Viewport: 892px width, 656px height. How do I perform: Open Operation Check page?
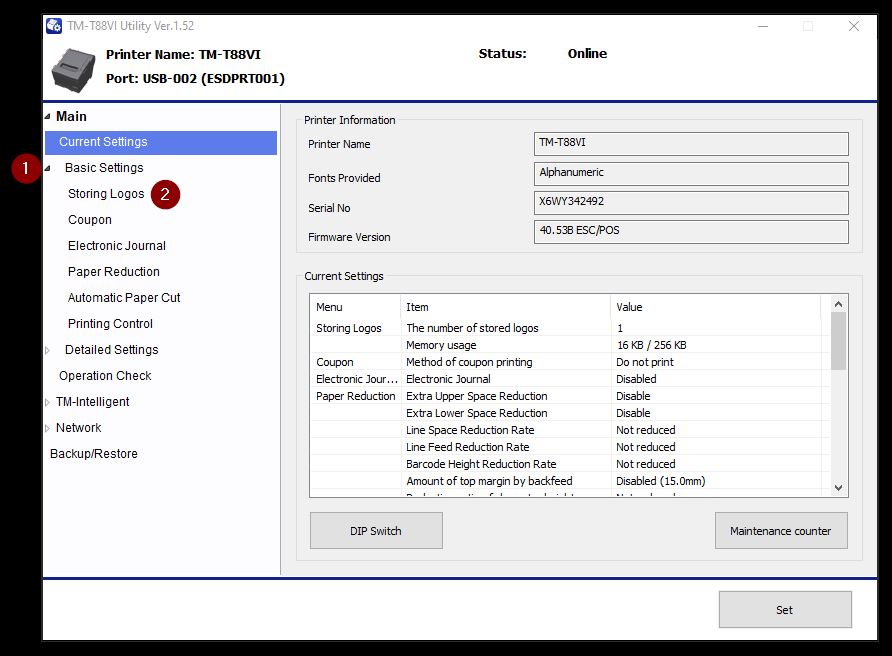point(105,376)
